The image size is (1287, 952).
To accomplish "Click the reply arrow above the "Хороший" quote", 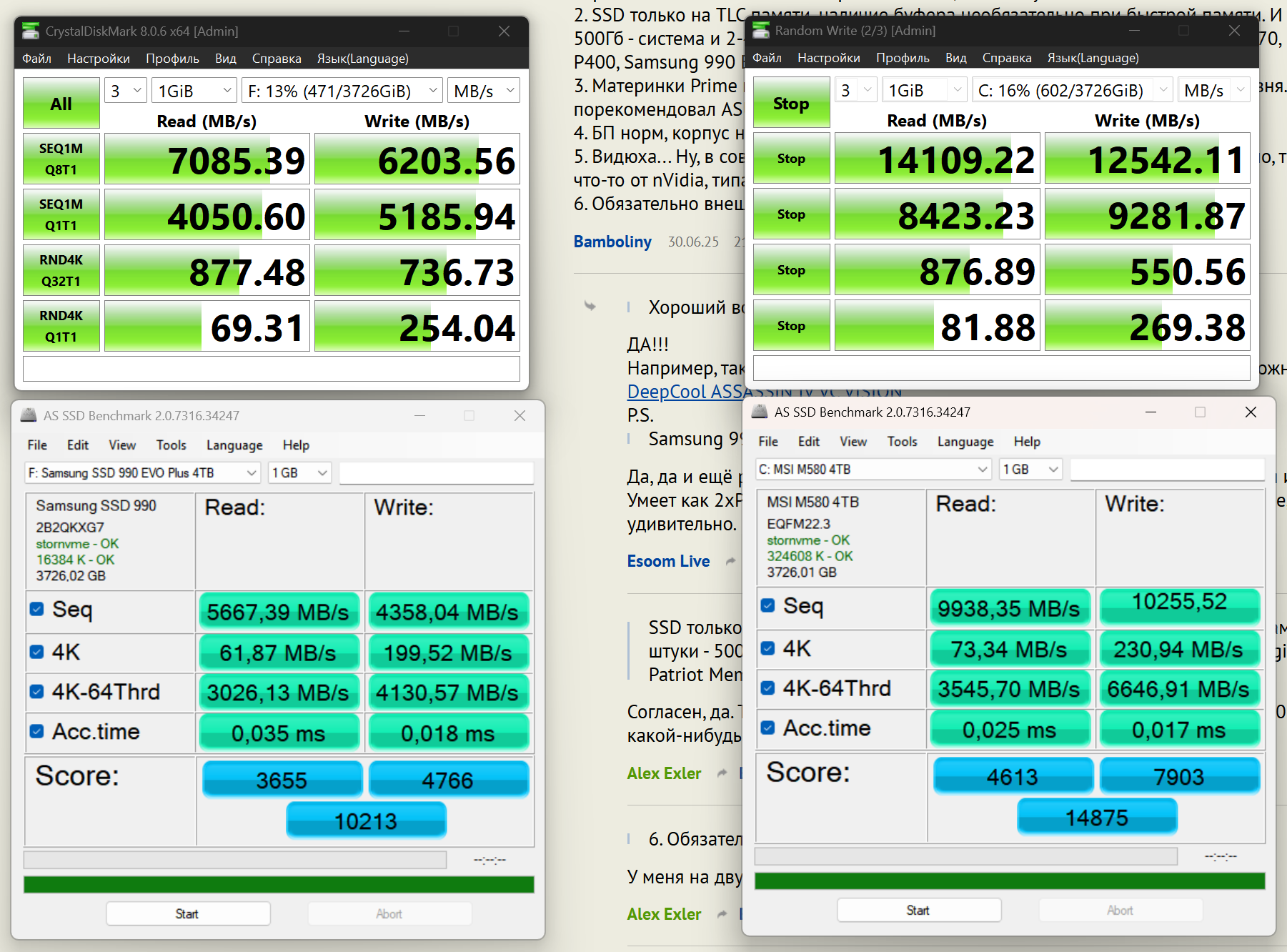I will (590, 306).
